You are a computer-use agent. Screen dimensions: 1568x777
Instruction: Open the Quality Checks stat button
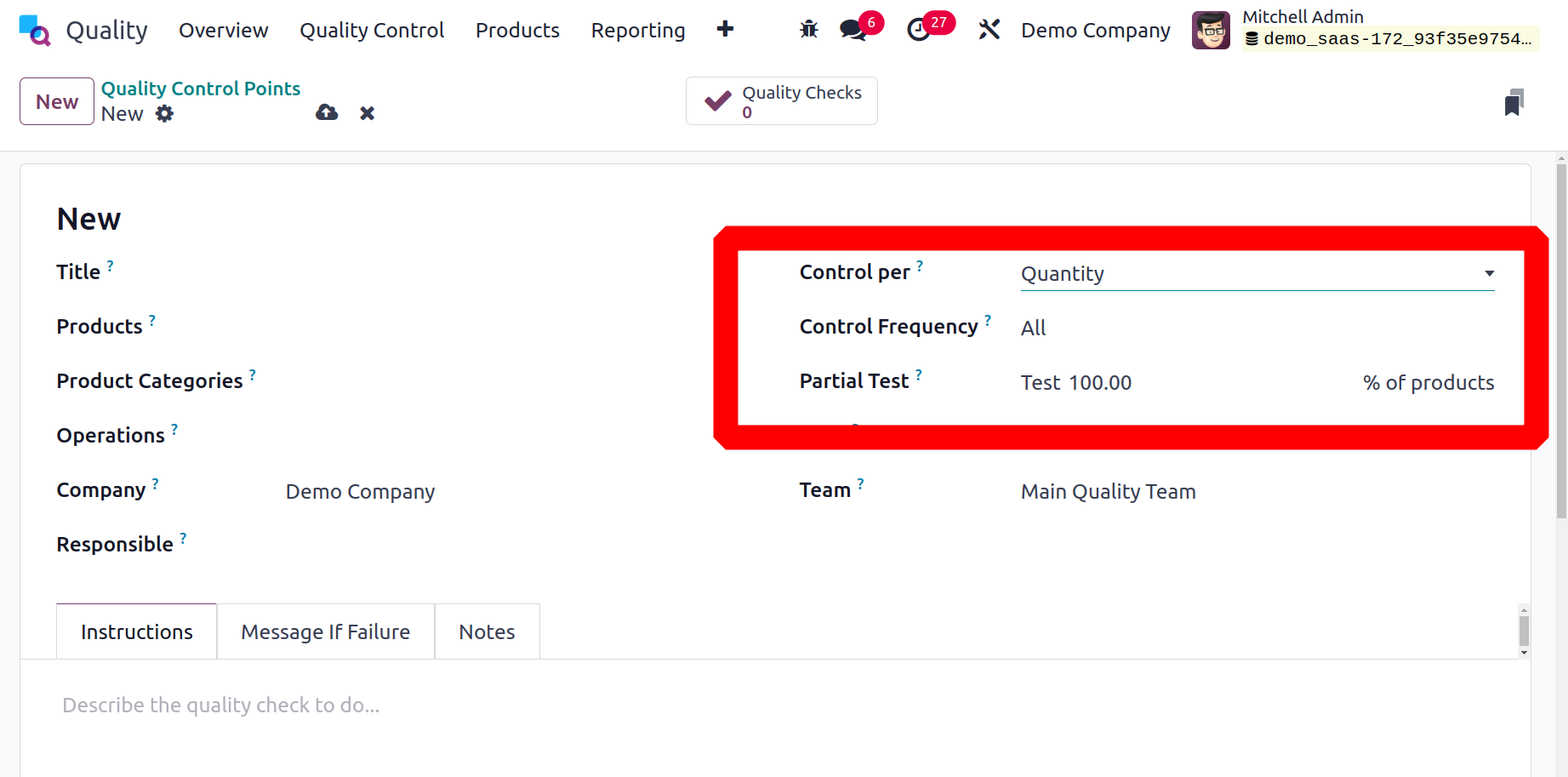pos(781,101)
